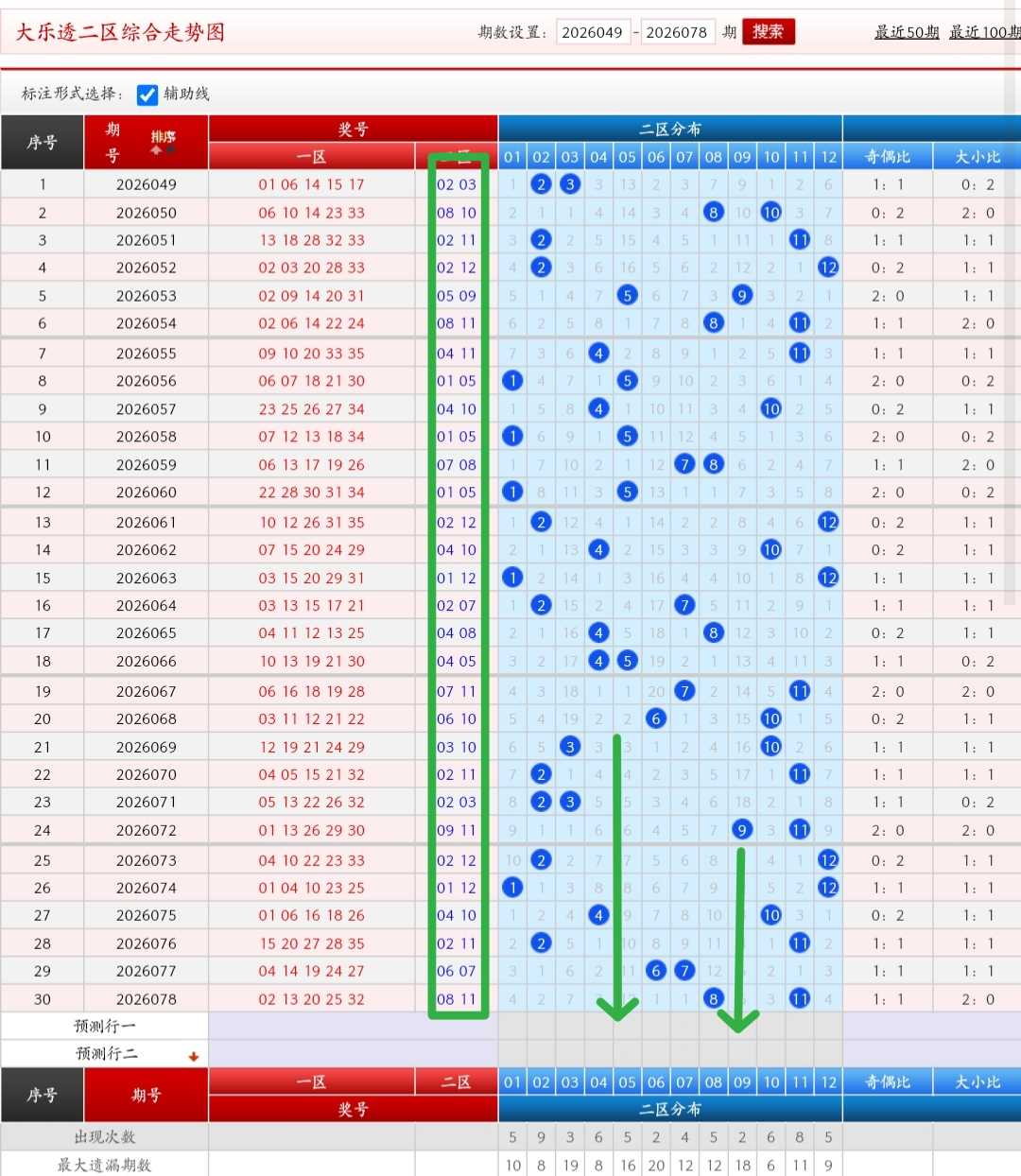This screenshot has width=1021, height=1176.
Task: Select blue ball 6 in row 2026068
Action: pyautogui.click(x=656, y=718)
